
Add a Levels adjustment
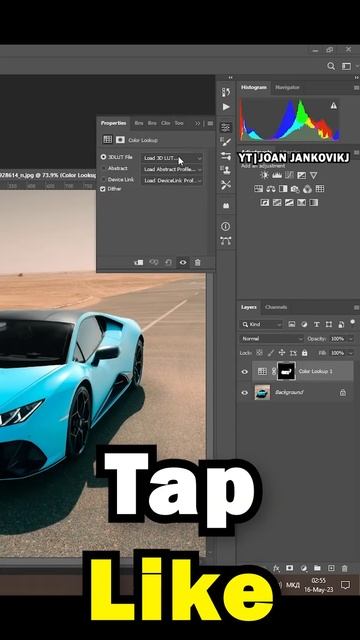coord(277,175)
